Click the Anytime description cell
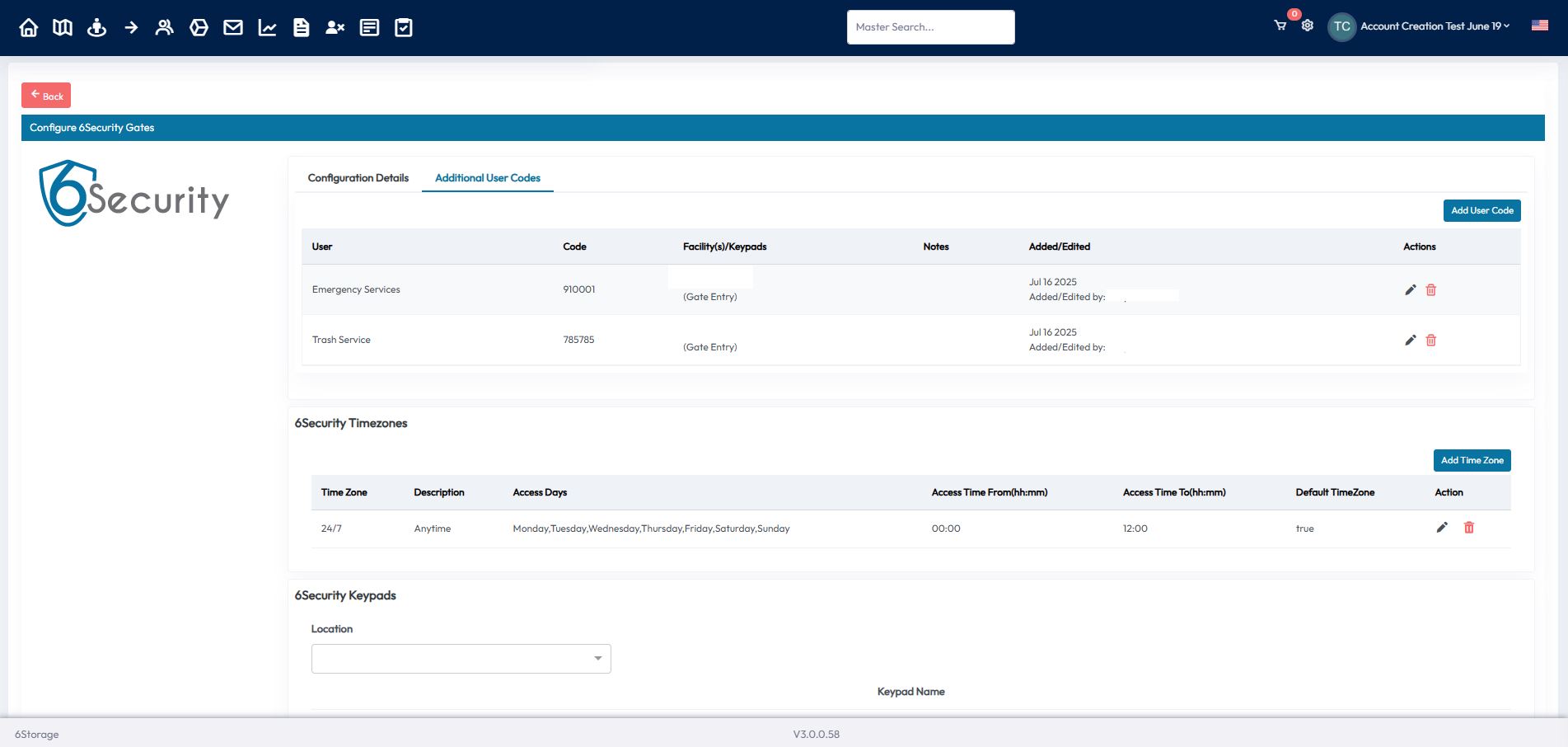Screen dimensions: 1568x747 pos(433,529)
